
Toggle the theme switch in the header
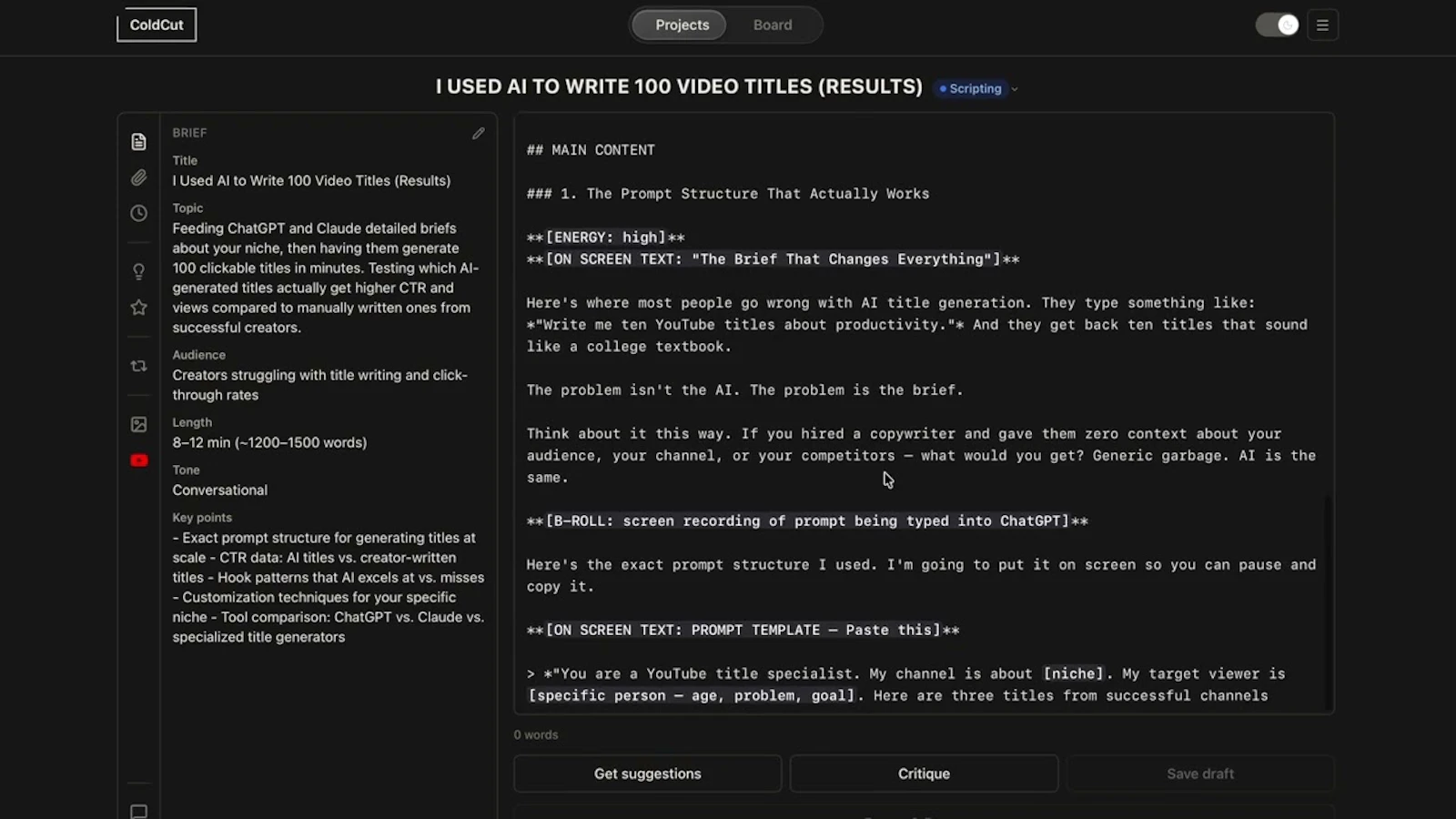1277,25
